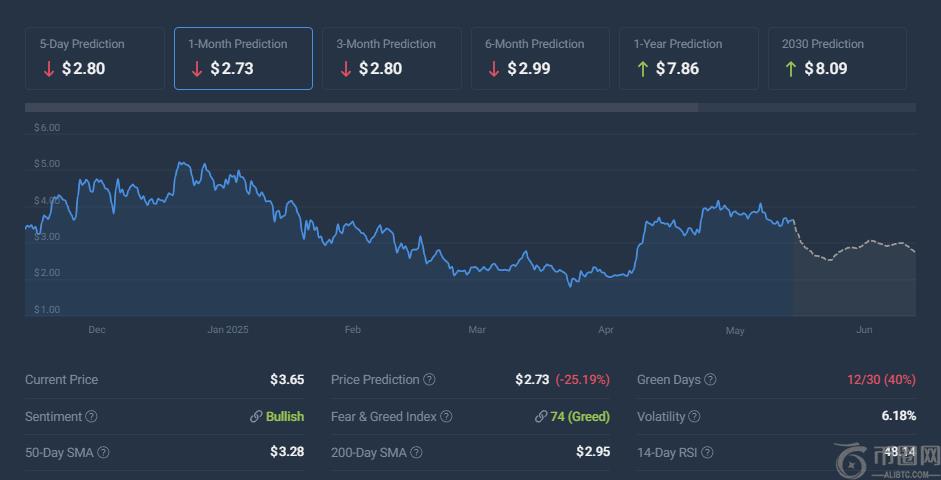941x480 pixels.
Task: Click the help icon beside Volatility
Action: coord(694,416)
